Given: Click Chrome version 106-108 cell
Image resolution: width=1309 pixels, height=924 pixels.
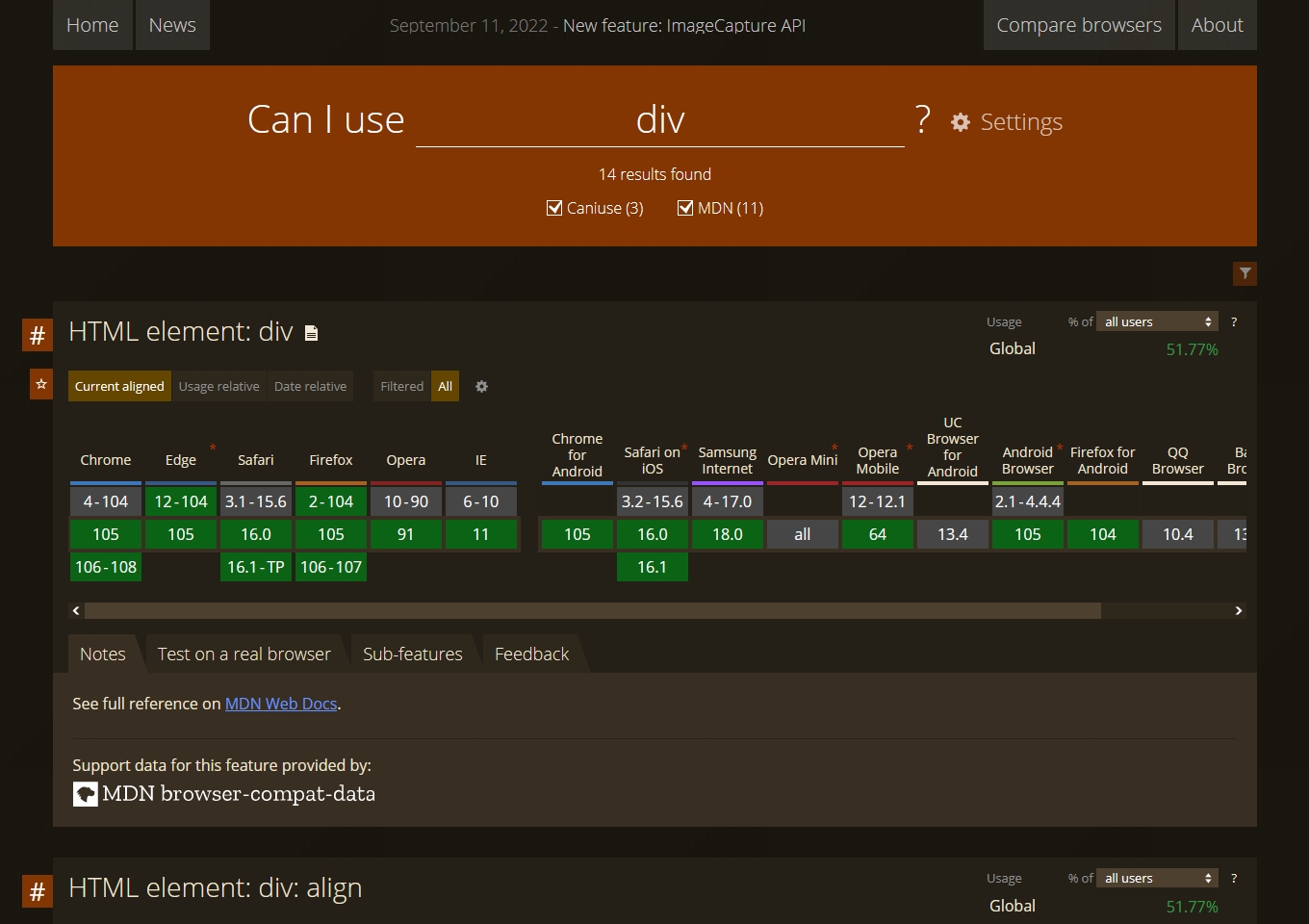Looking at the screenshot, I should pyautogui.click(x=106, y=567).
